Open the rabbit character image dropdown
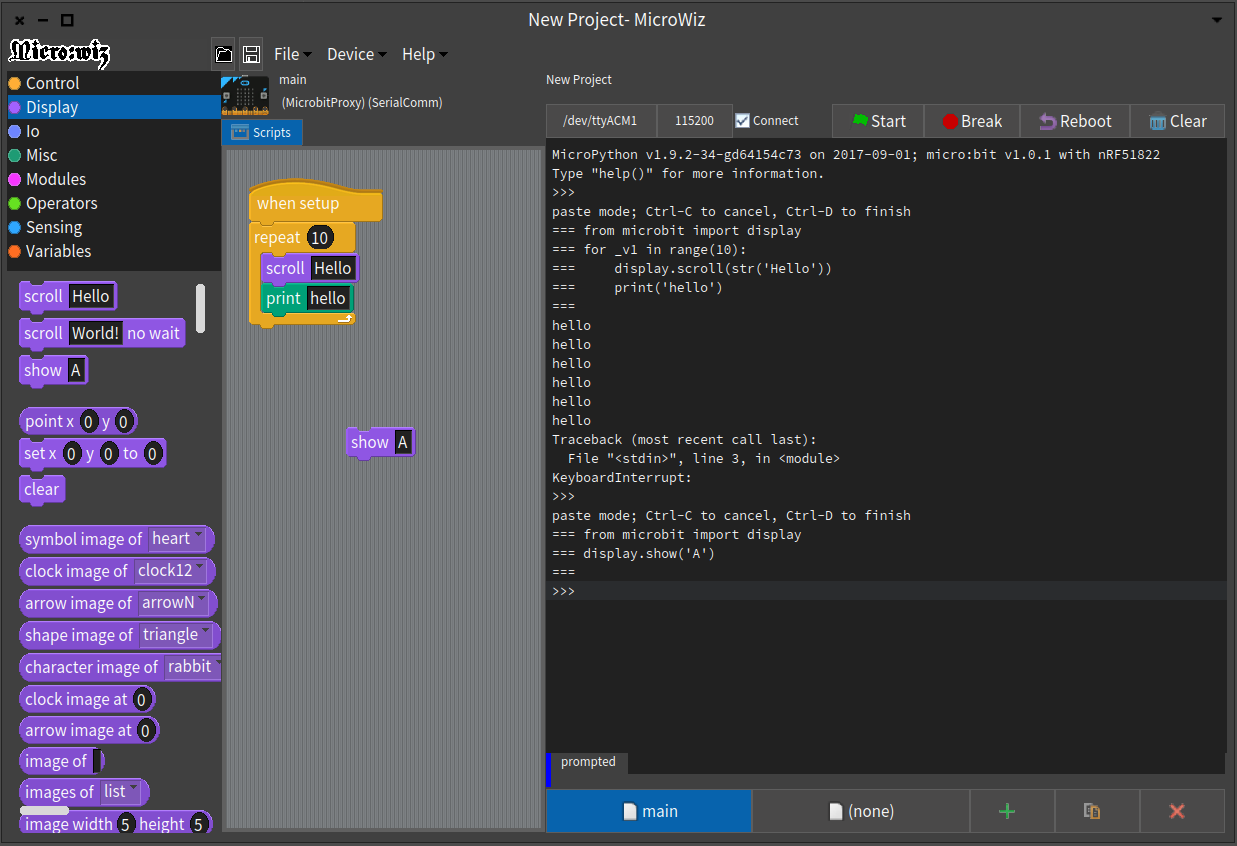 (192, 667)
